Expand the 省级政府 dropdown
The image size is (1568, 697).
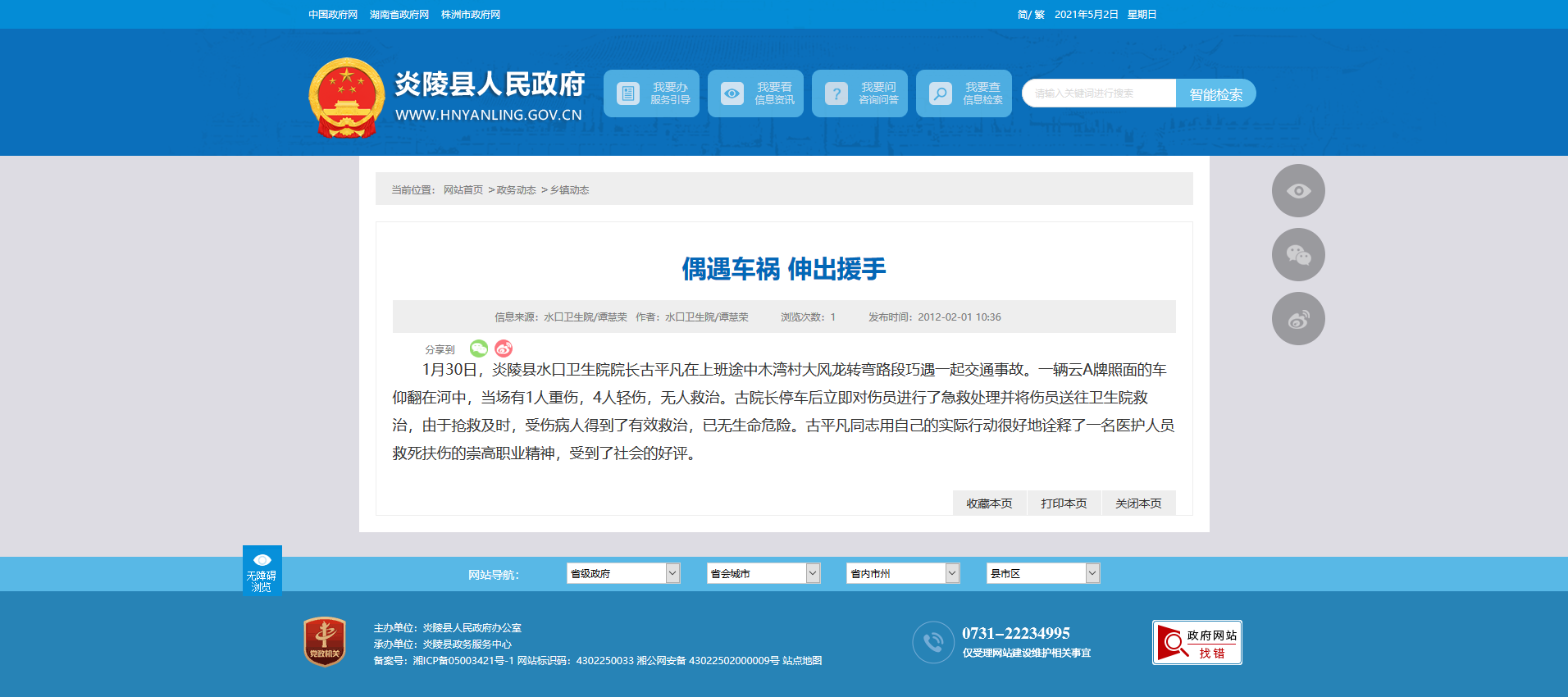pyautogui.click(x=622, y=573)
